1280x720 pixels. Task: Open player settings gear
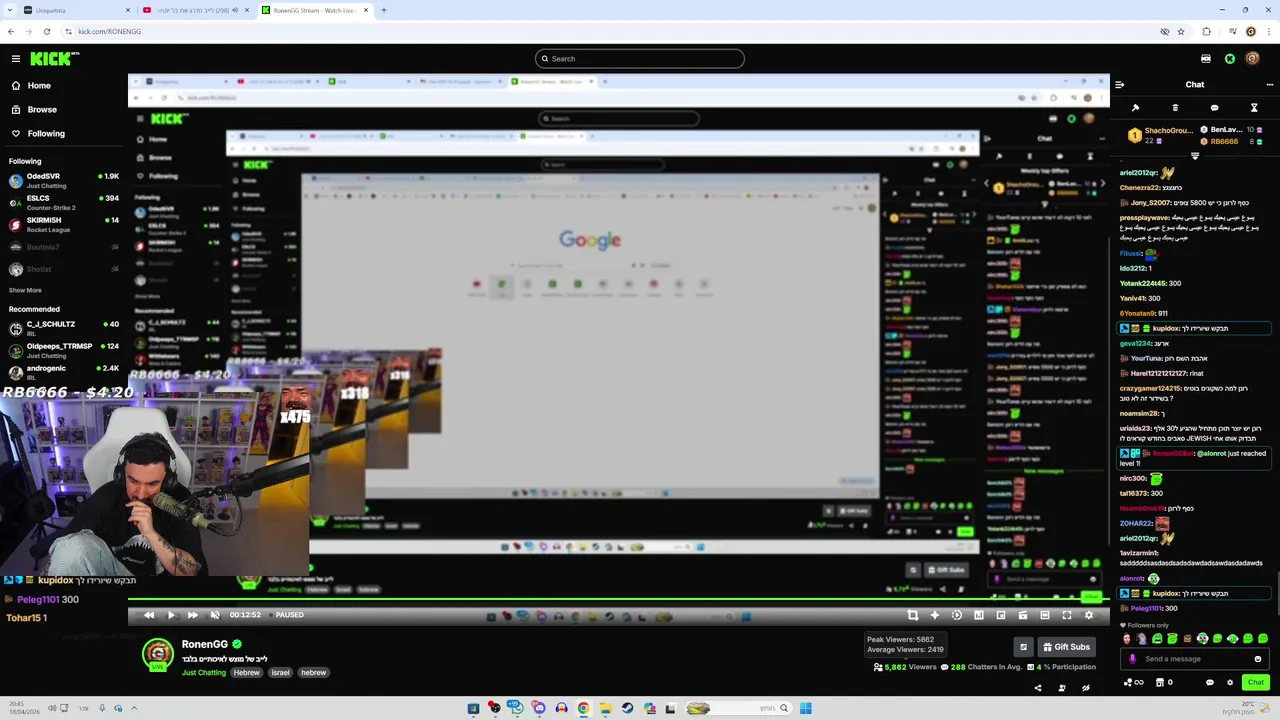1089,615
